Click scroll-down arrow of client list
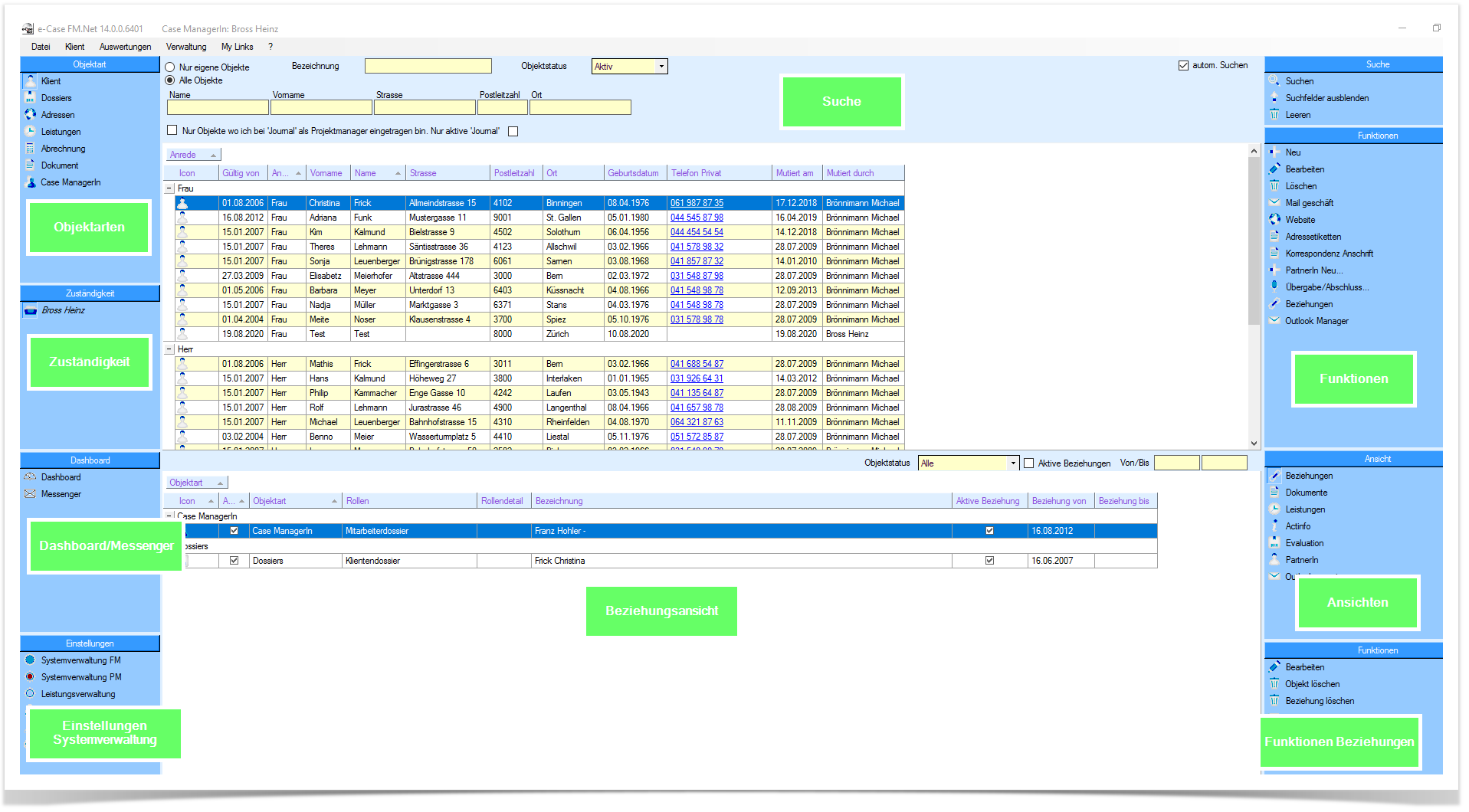This screenshot has width=1469, height=812. 1254,443
